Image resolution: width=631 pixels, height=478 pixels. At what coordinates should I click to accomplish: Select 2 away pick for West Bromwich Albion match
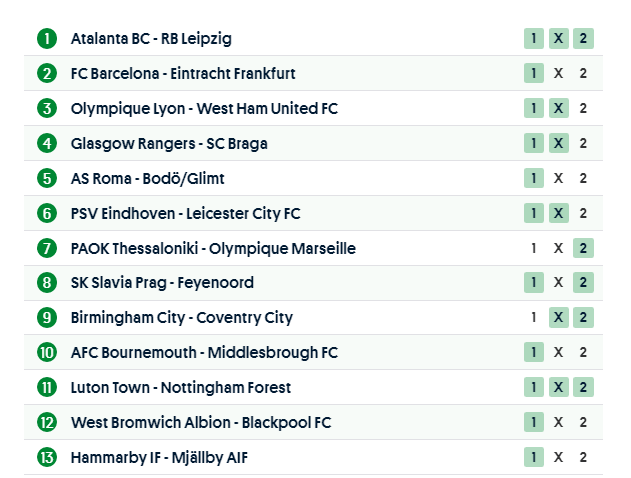tap(583, 422)
